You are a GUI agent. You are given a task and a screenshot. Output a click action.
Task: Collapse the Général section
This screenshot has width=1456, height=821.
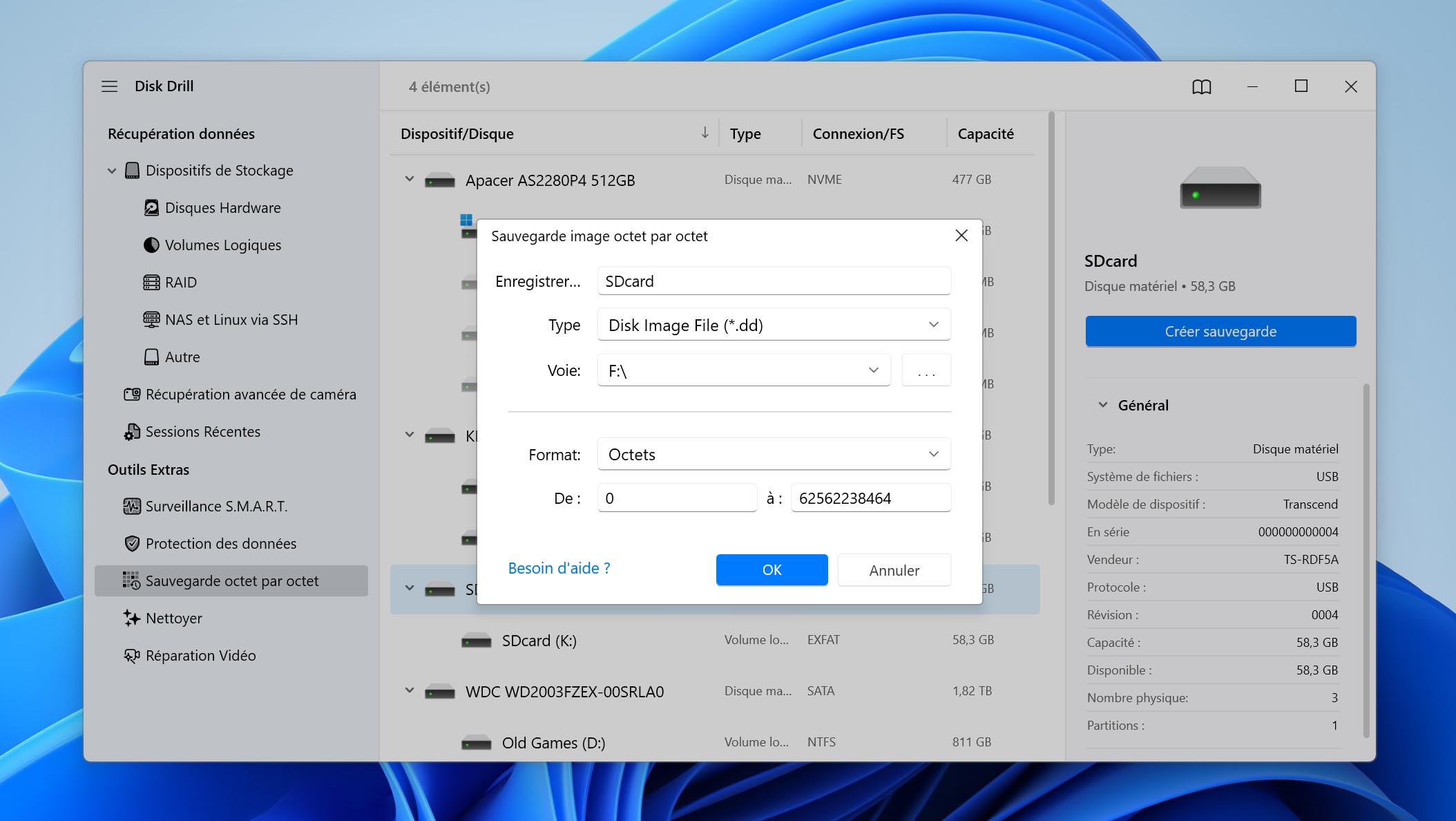click(1103, 405)
